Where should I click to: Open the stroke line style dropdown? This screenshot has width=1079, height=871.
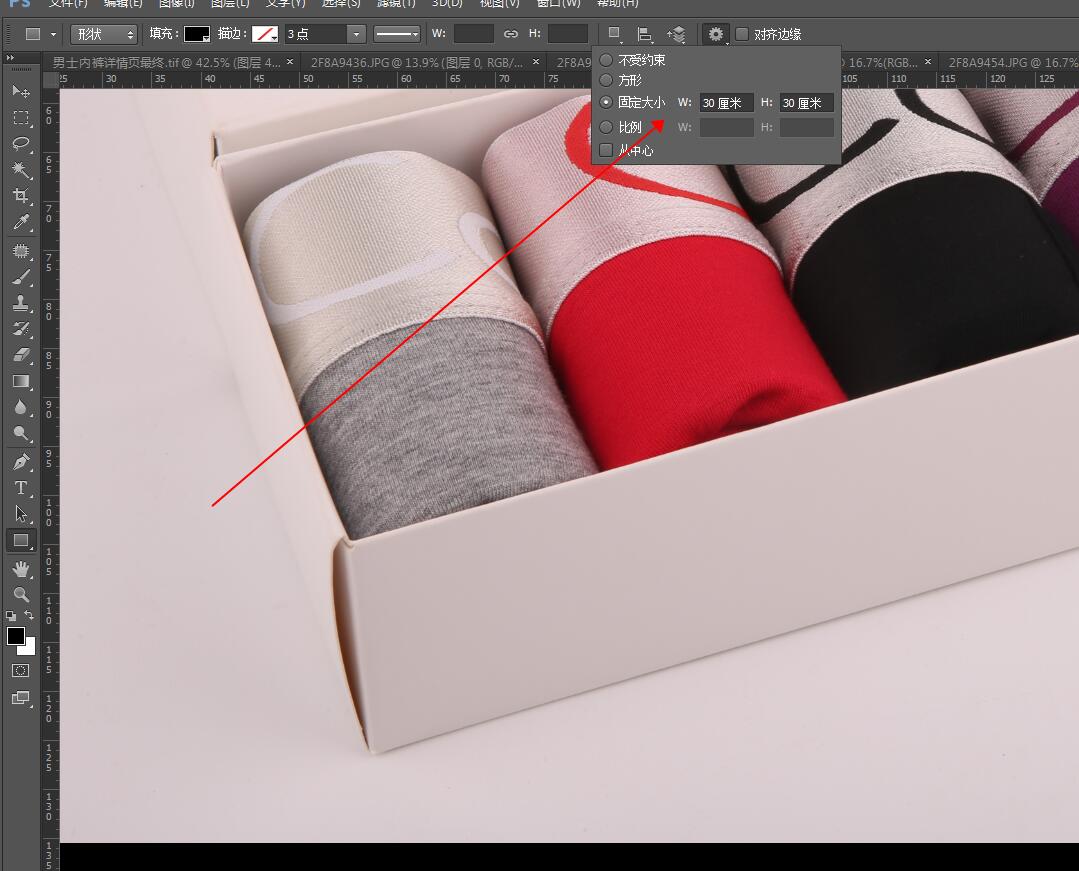pos(396,34)
